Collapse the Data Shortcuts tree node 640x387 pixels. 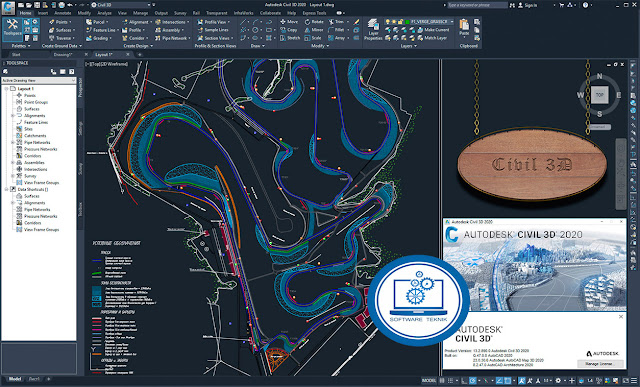(x=7, y=189)
